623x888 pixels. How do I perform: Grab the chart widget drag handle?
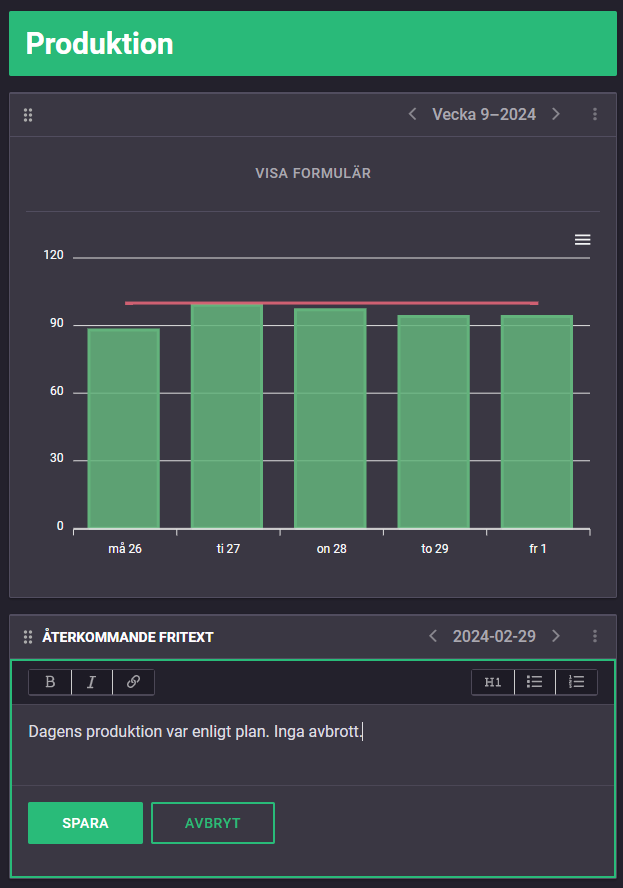click(28, 115)
